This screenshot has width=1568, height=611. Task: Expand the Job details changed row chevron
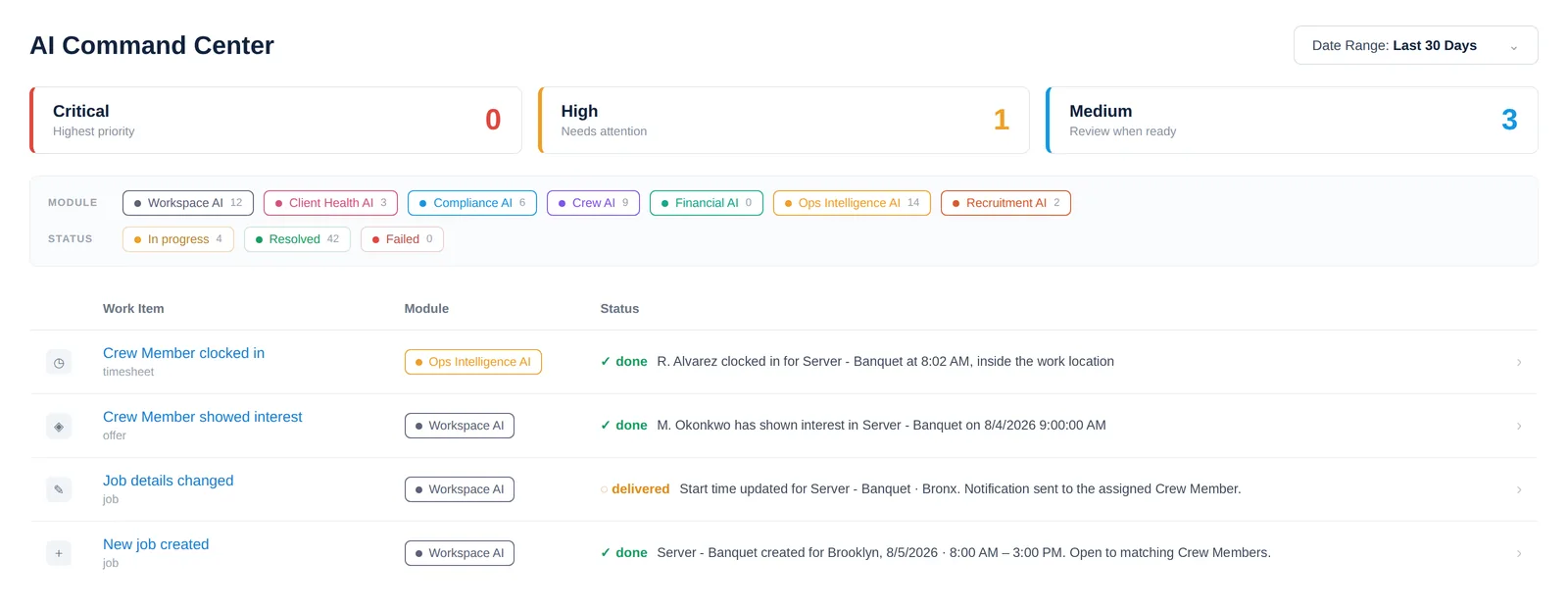(x=1519, y=489)
